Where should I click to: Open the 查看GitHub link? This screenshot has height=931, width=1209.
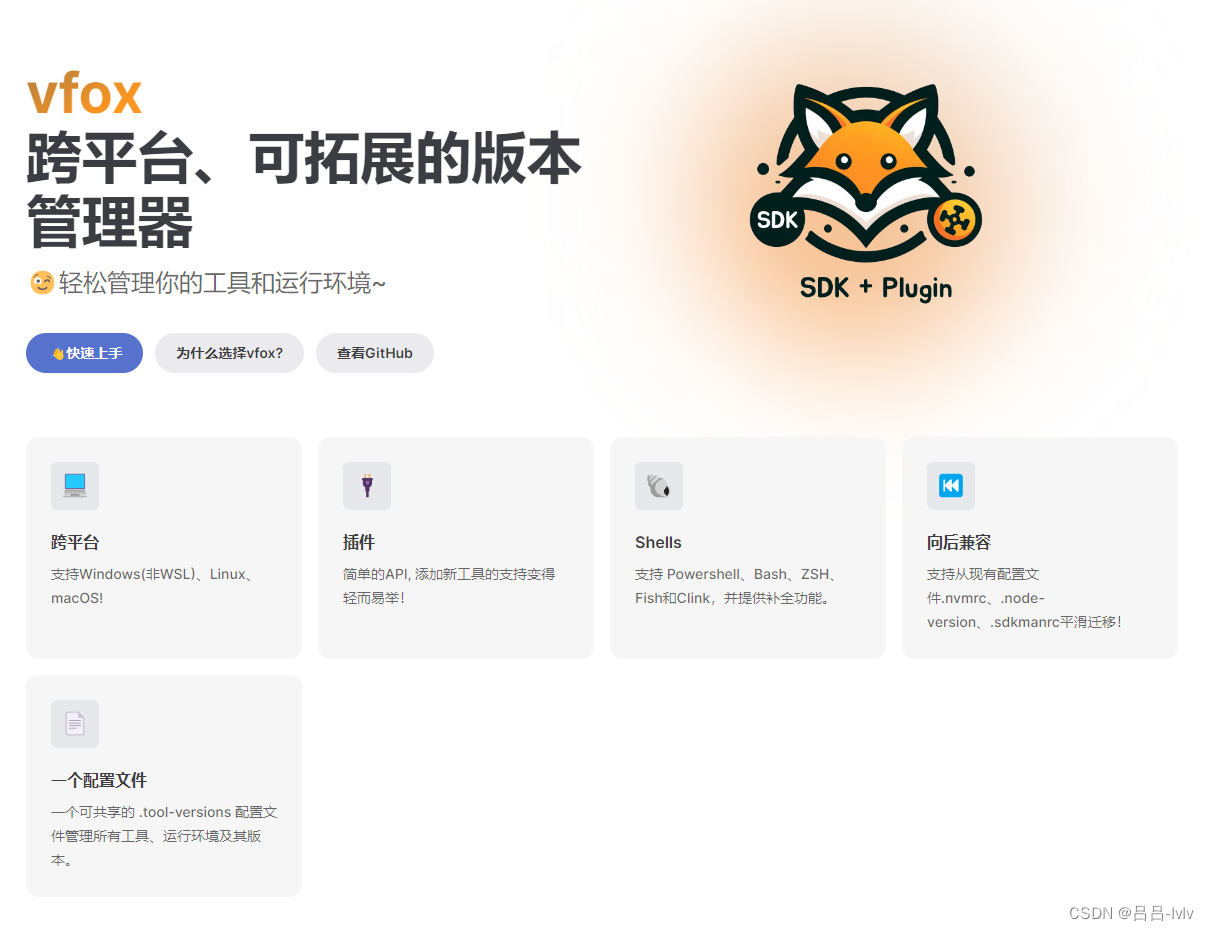click(x=374, y=353)
